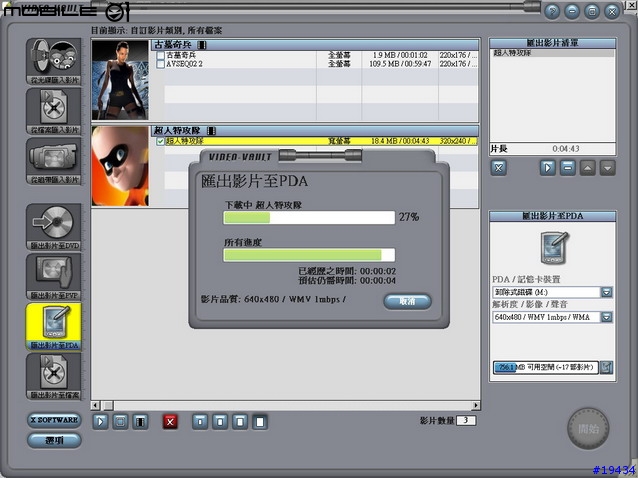Click the PDA device icon in export panel

[554, 248]
